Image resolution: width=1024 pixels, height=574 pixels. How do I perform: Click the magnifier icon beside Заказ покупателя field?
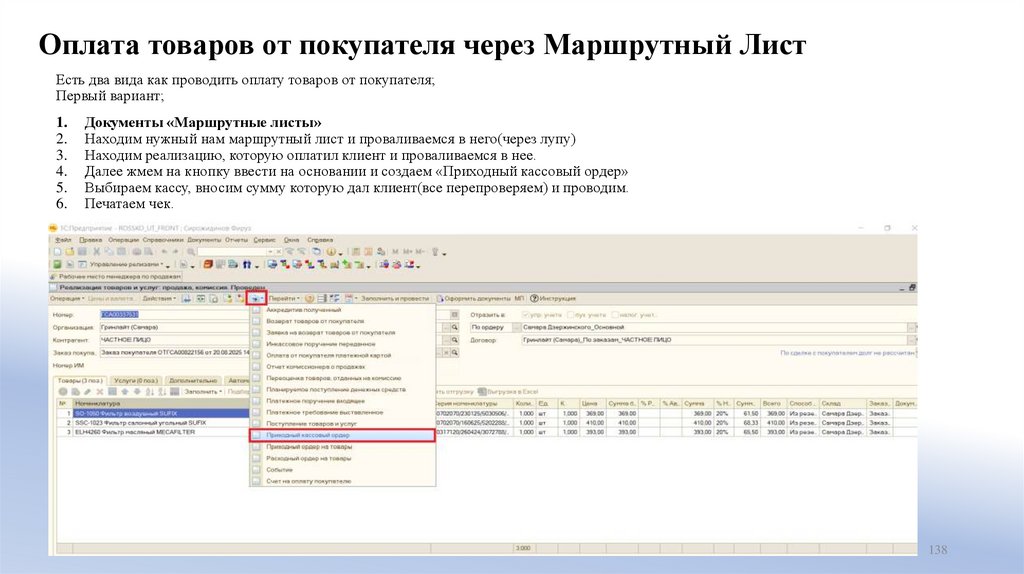(455, 353)
